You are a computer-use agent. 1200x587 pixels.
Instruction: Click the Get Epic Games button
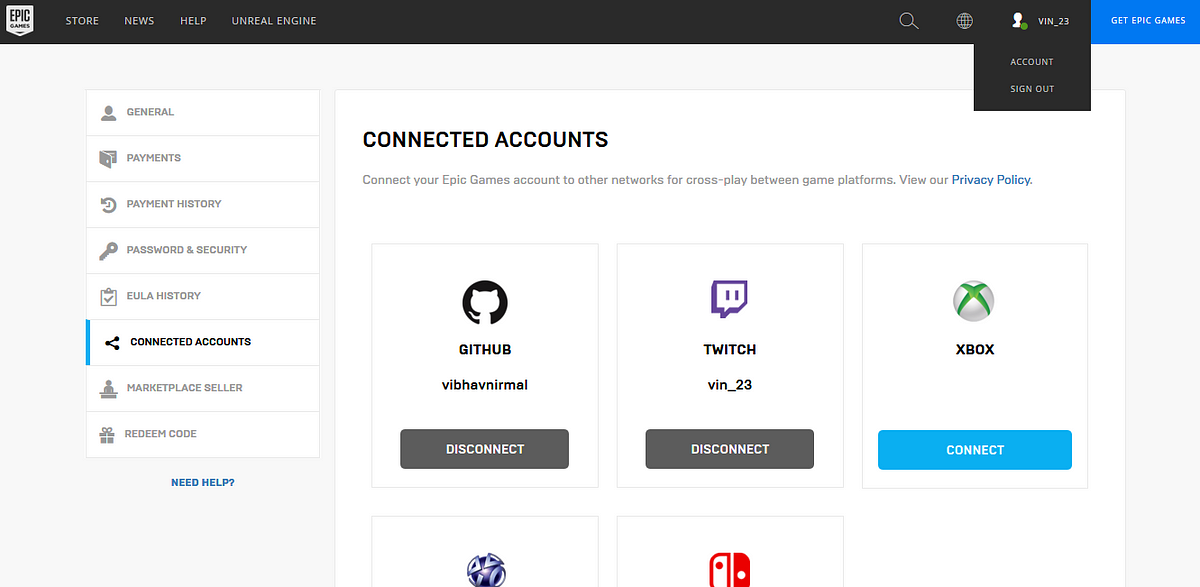(1148, 21)
